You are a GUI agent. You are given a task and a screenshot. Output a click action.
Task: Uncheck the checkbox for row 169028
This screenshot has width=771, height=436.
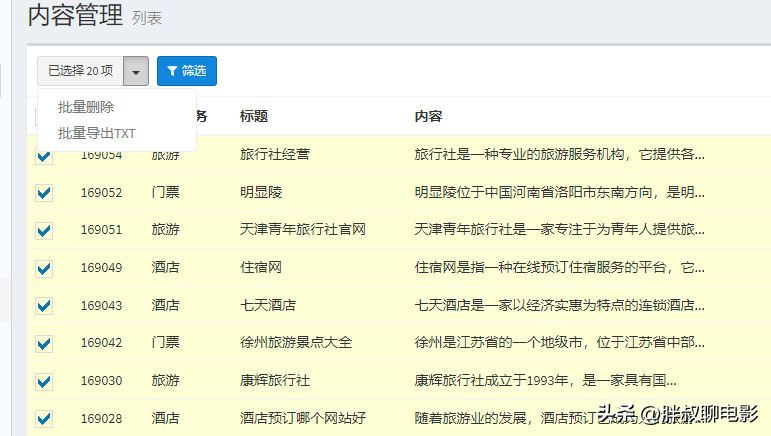[44, 419]
